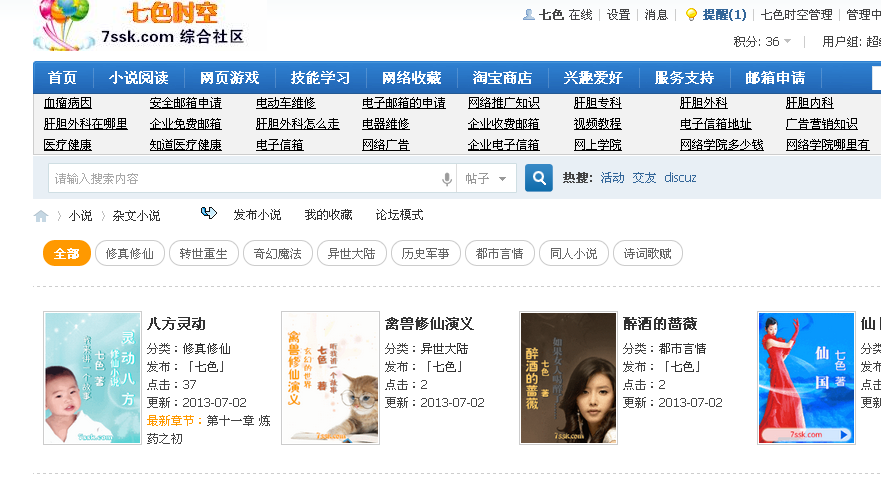Open the 网络收藏 navigation tab
Image resolution: width=881 pixels, height=502 pixels.
pyautogui.click(x=412, y=78)
